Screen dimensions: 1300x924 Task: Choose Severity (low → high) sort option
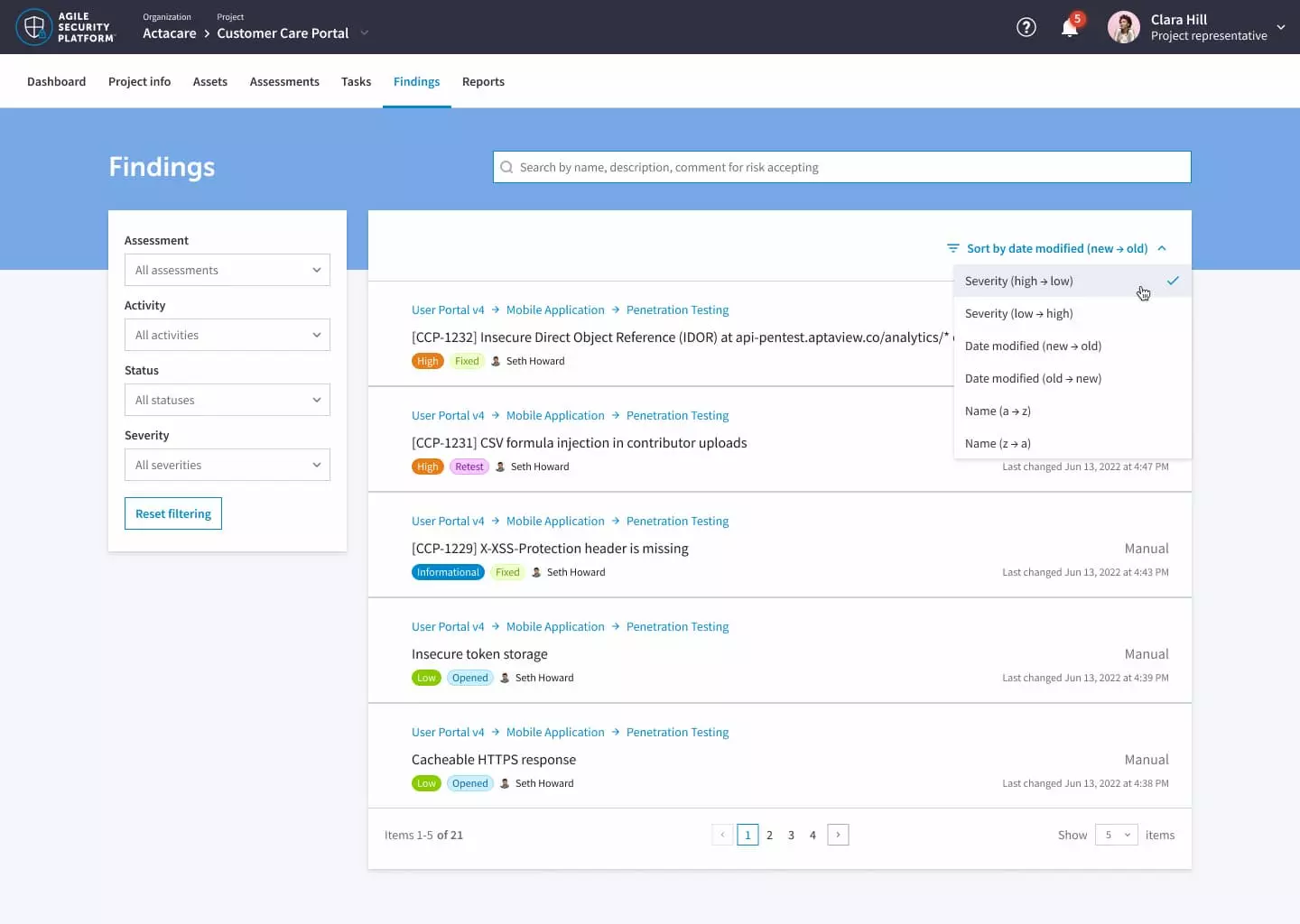(1072, 313)
